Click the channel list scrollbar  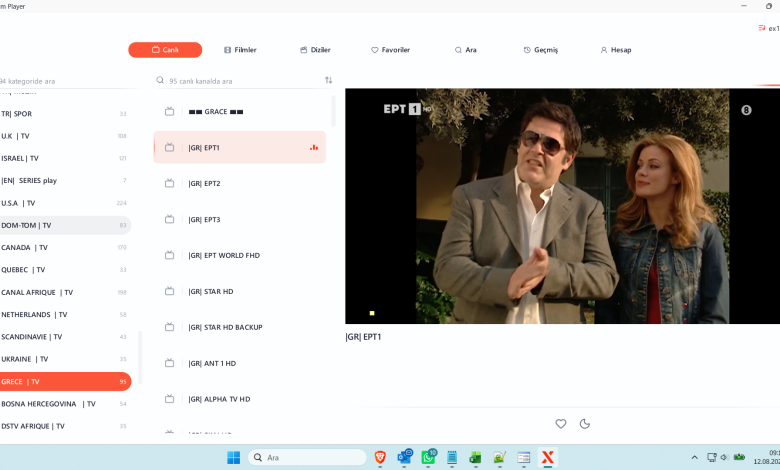pyautogui.click(x=333, y=111)
